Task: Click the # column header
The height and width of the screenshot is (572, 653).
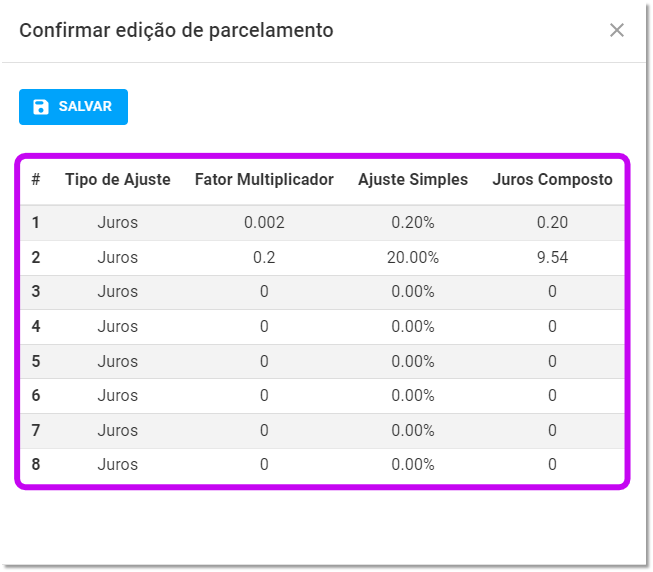Action: point(36,180)
